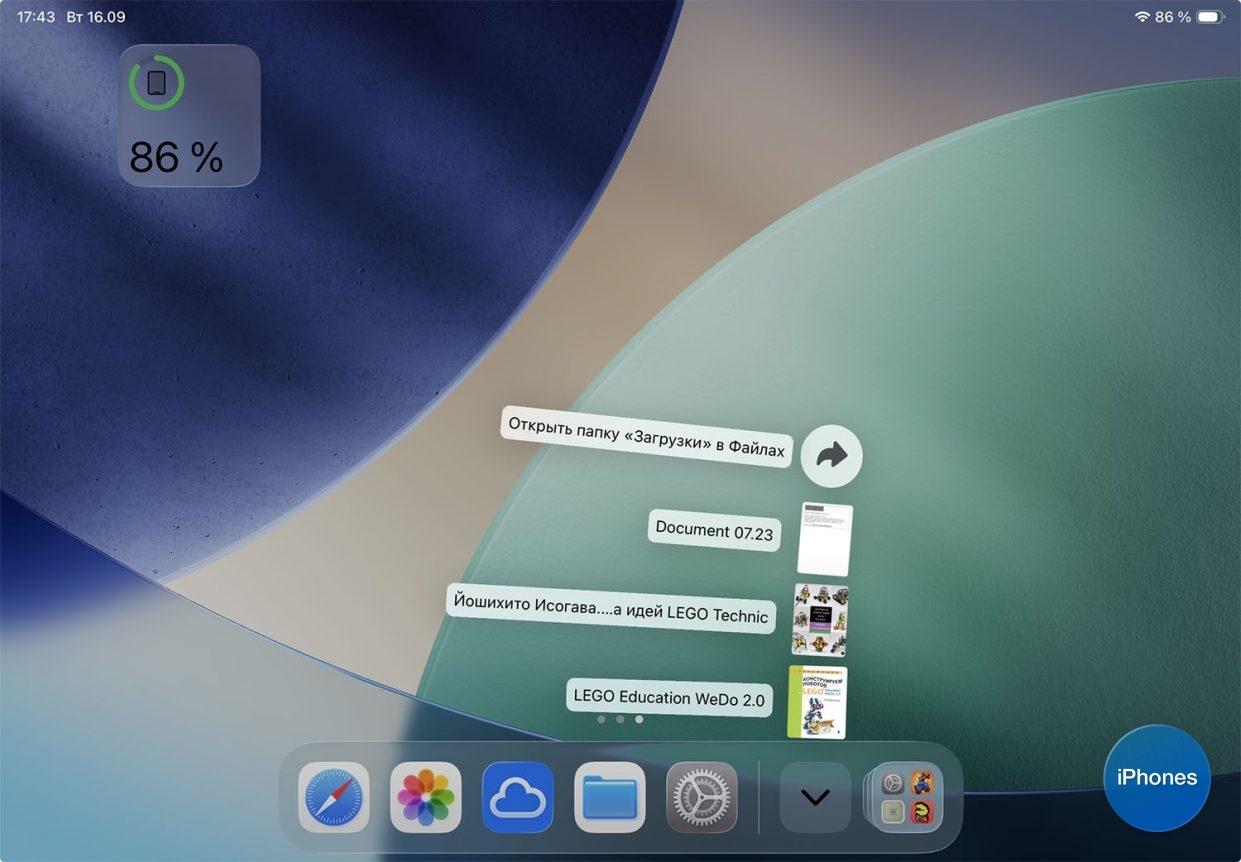Open the blue cloud app in dock
The image size is (1241, 862).
click(518, 797)
